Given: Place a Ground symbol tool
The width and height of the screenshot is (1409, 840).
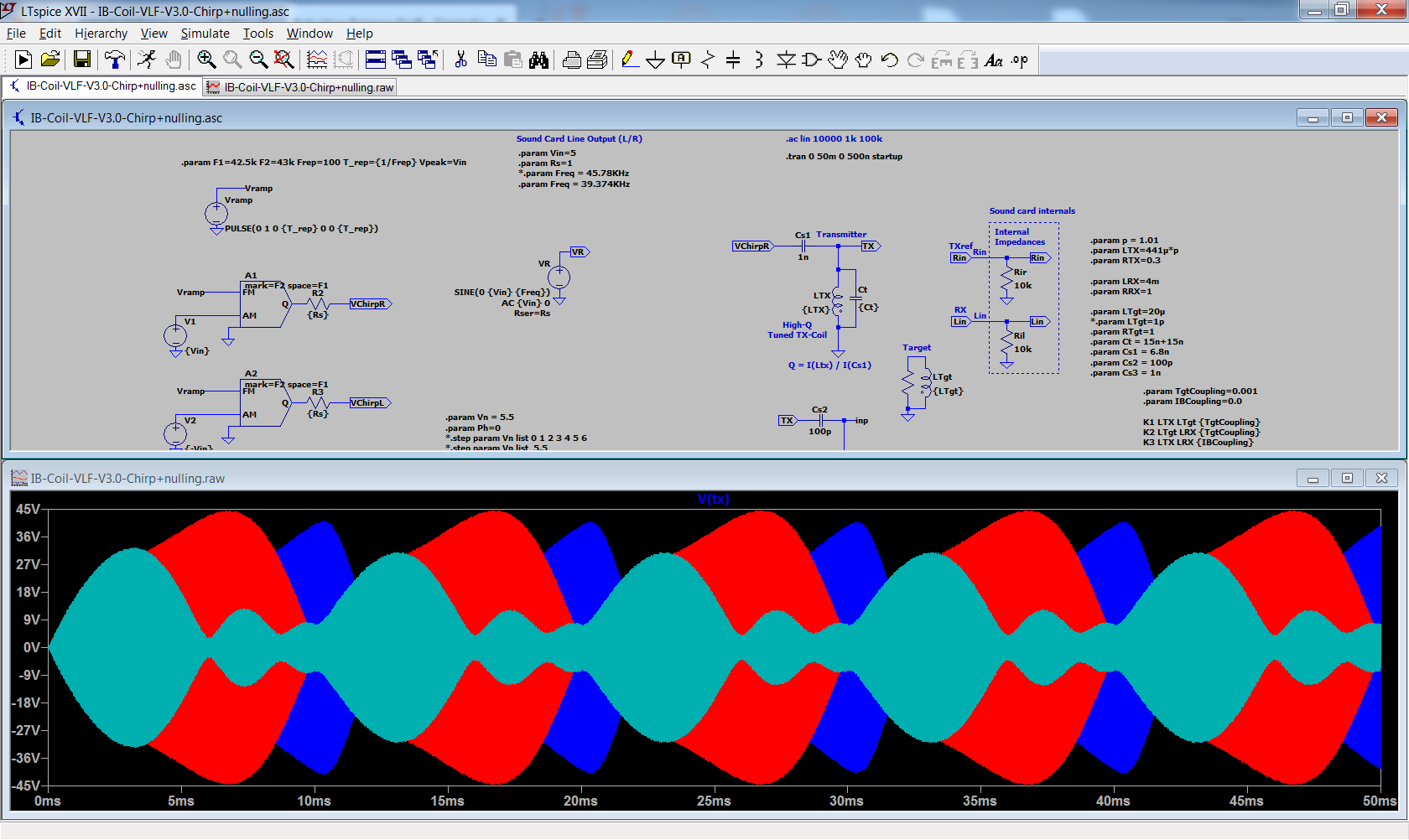Looking at the screenshot, I should 656,60.
